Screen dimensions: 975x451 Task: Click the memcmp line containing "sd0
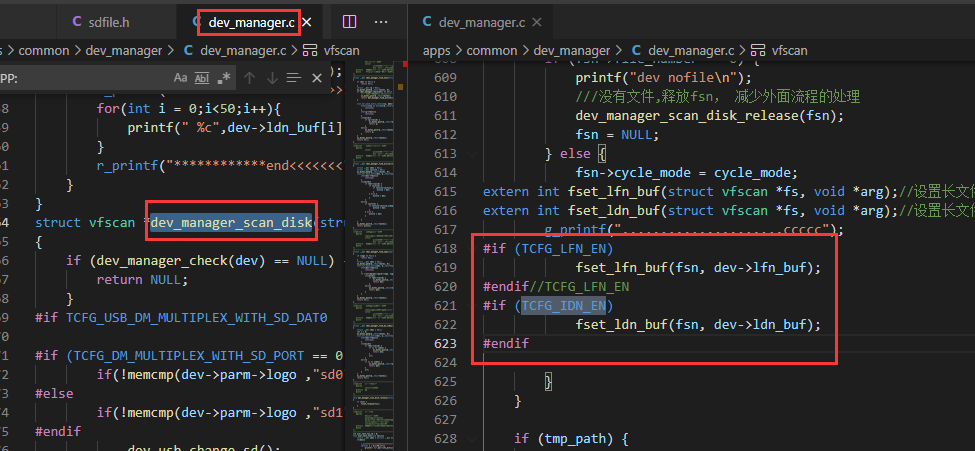[220, 374]
